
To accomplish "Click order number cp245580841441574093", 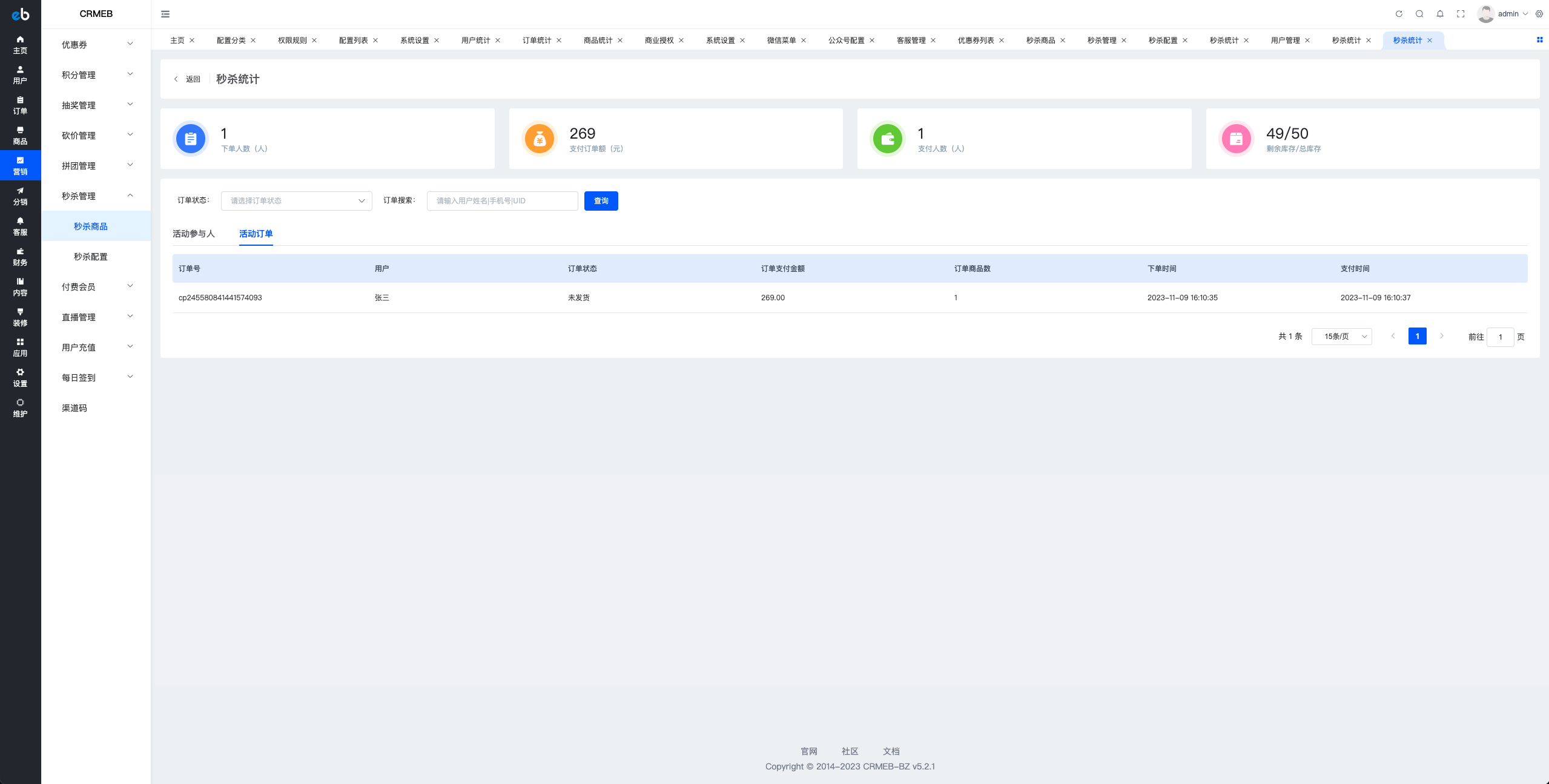I will [x=220, y=298].
